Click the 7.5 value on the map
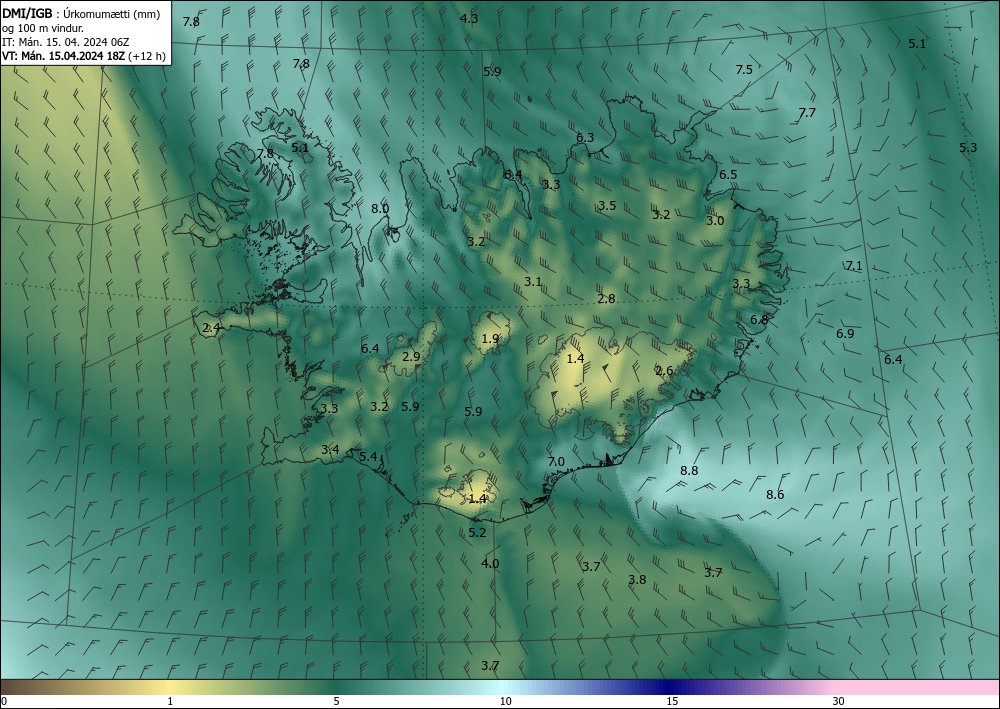This screenshot has height=709, width=1000. (744, 69)
